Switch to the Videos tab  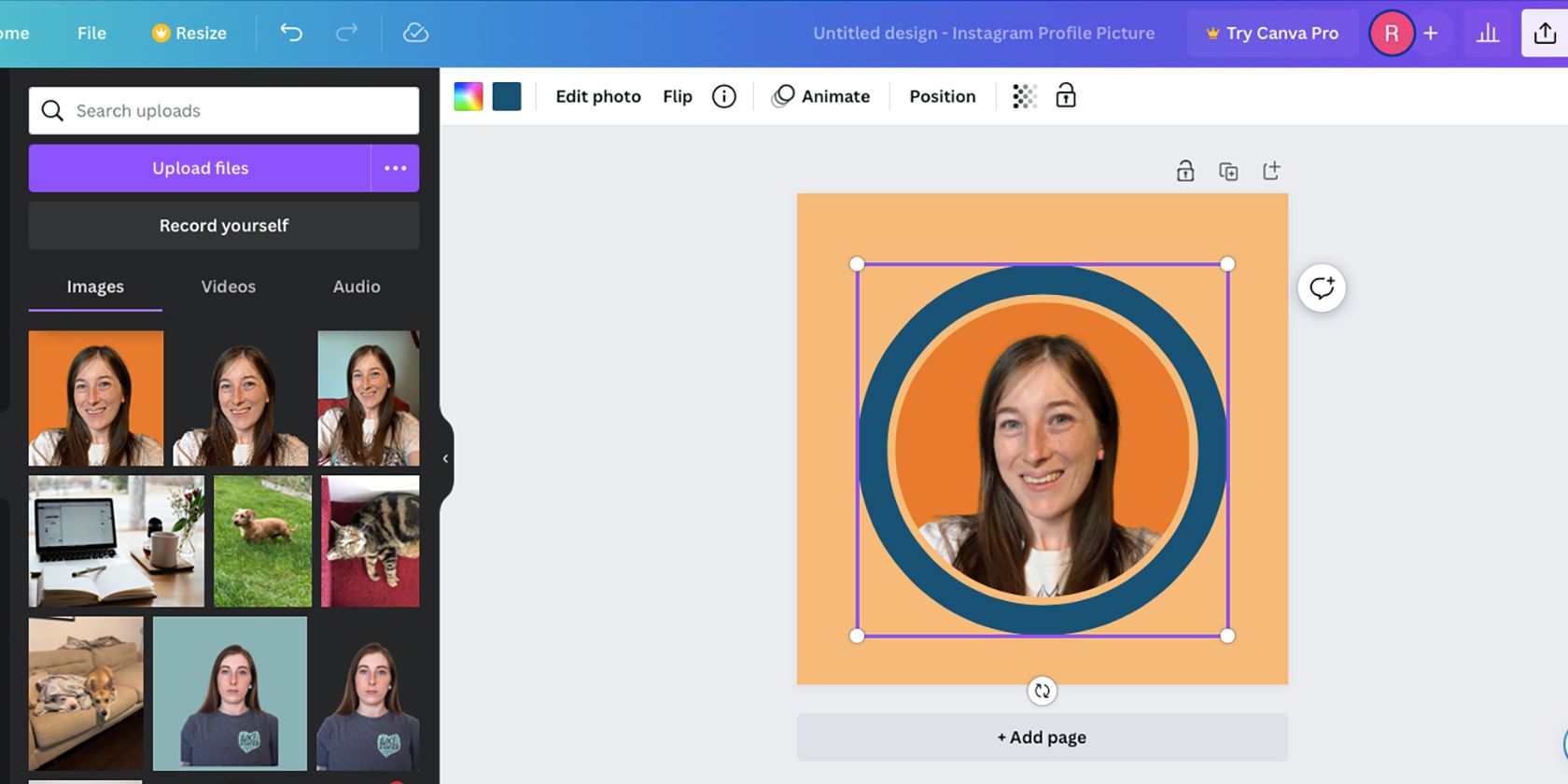(x=229, y=287)
